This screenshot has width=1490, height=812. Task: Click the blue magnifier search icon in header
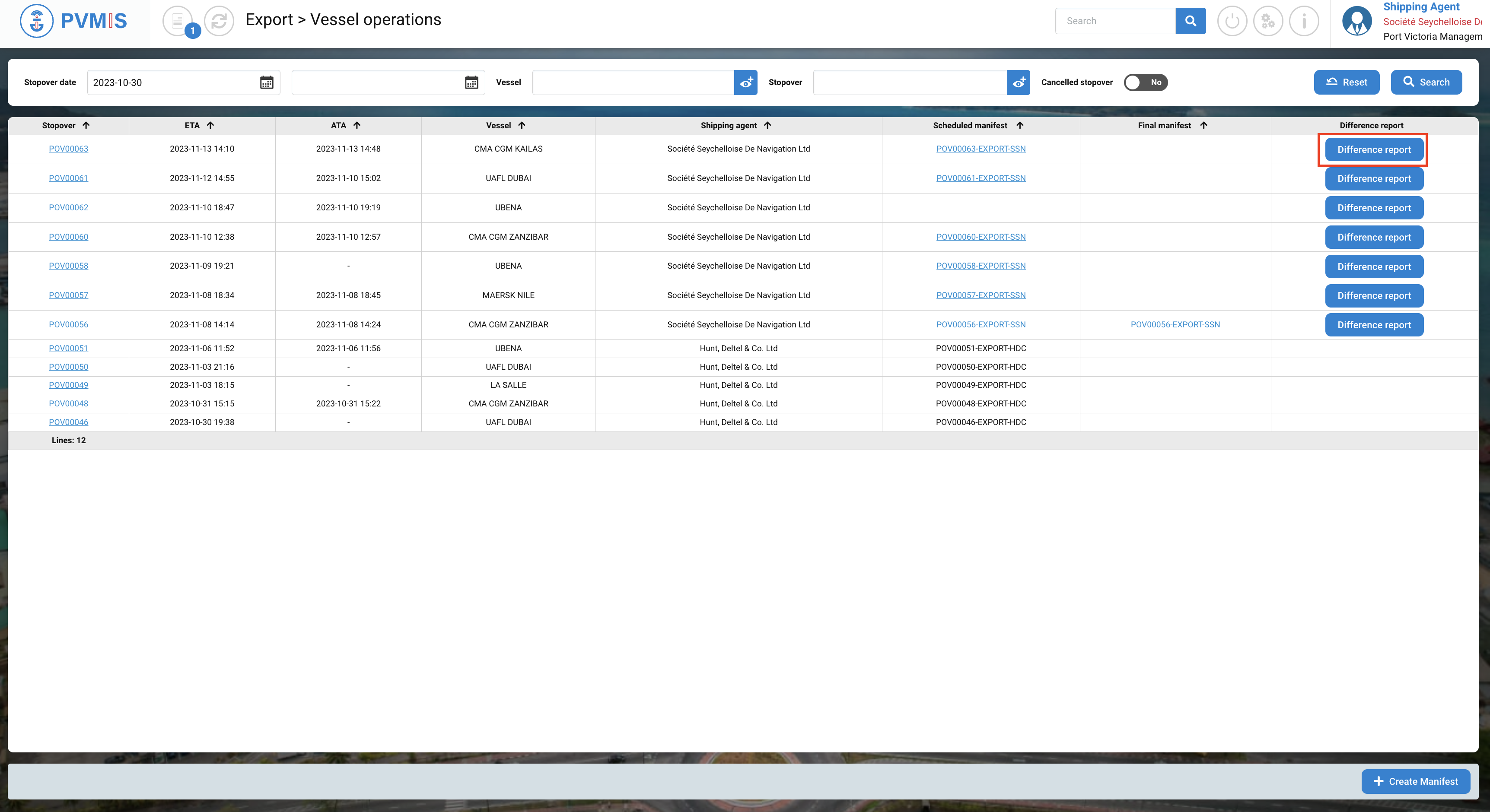point(1191,21)
